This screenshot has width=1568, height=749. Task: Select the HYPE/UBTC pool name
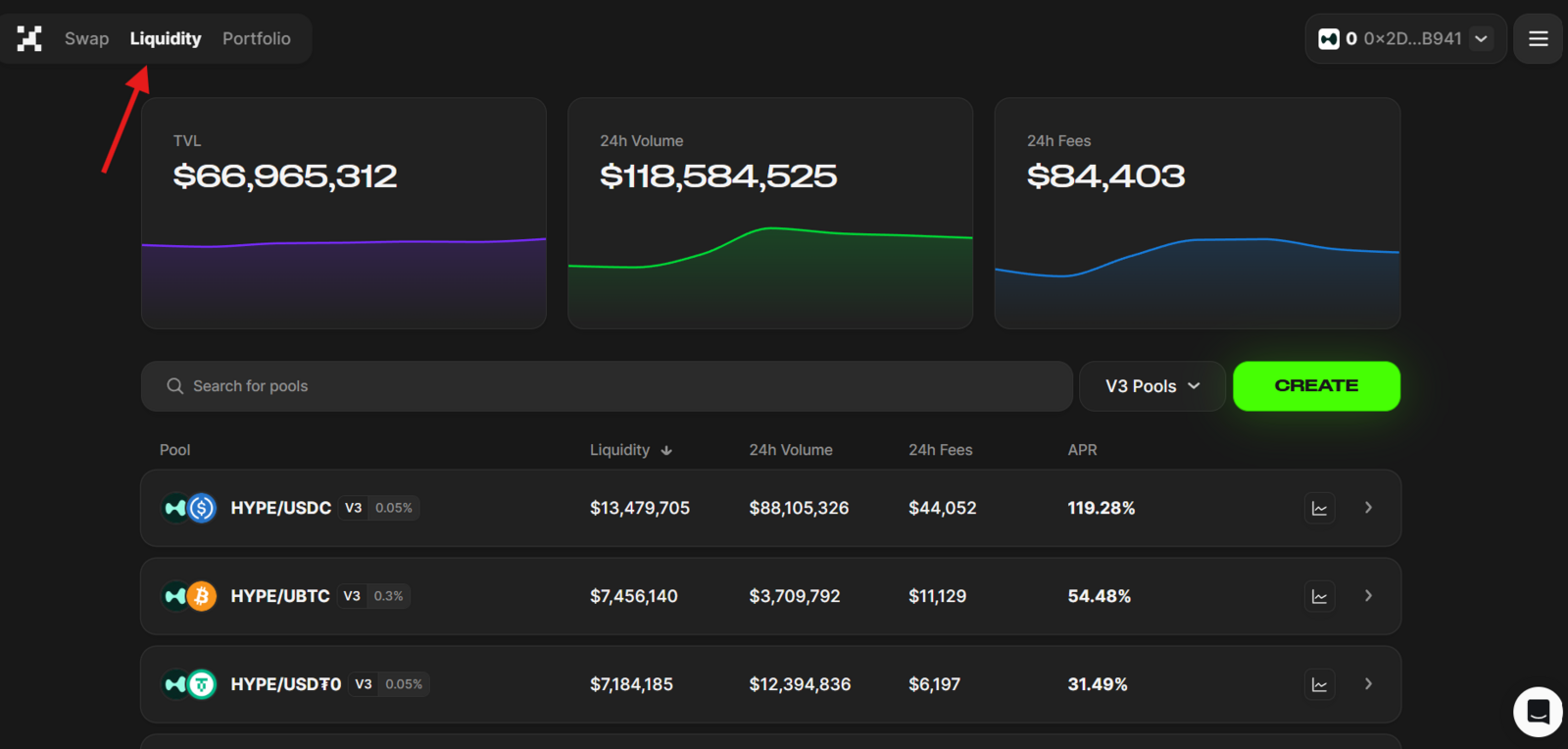[x=280, y=596]
